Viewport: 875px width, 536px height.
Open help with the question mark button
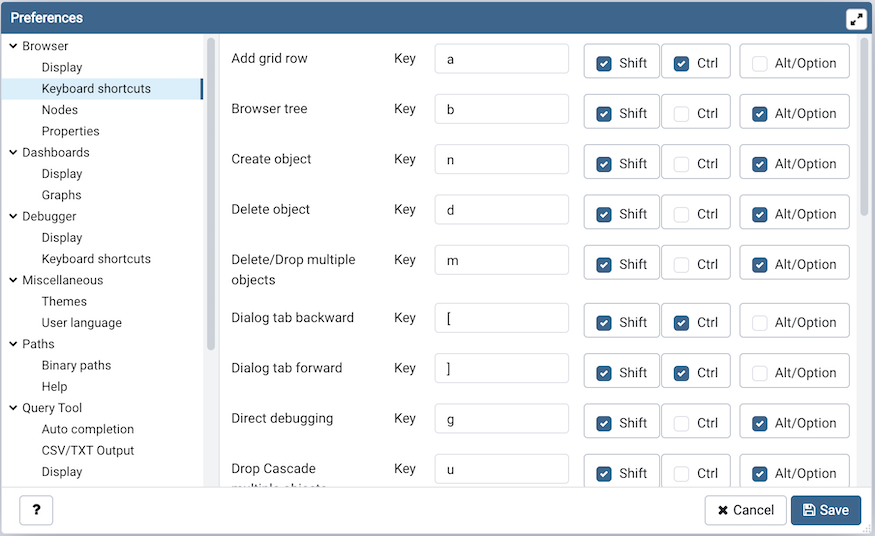point(36,510)
